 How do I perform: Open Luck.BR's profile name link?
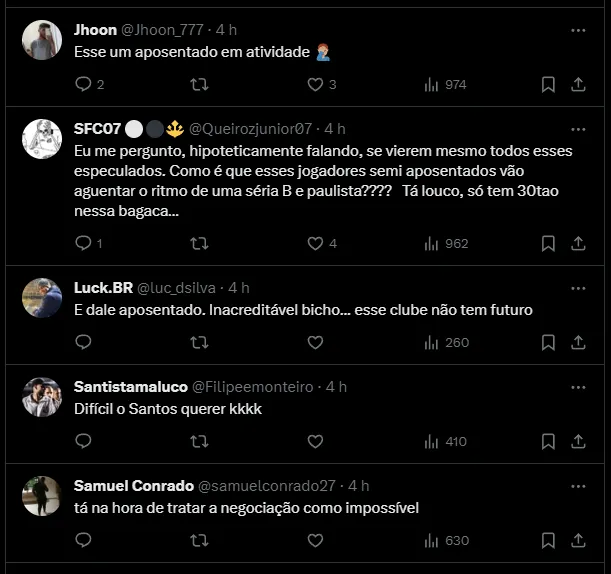point(103,288)
